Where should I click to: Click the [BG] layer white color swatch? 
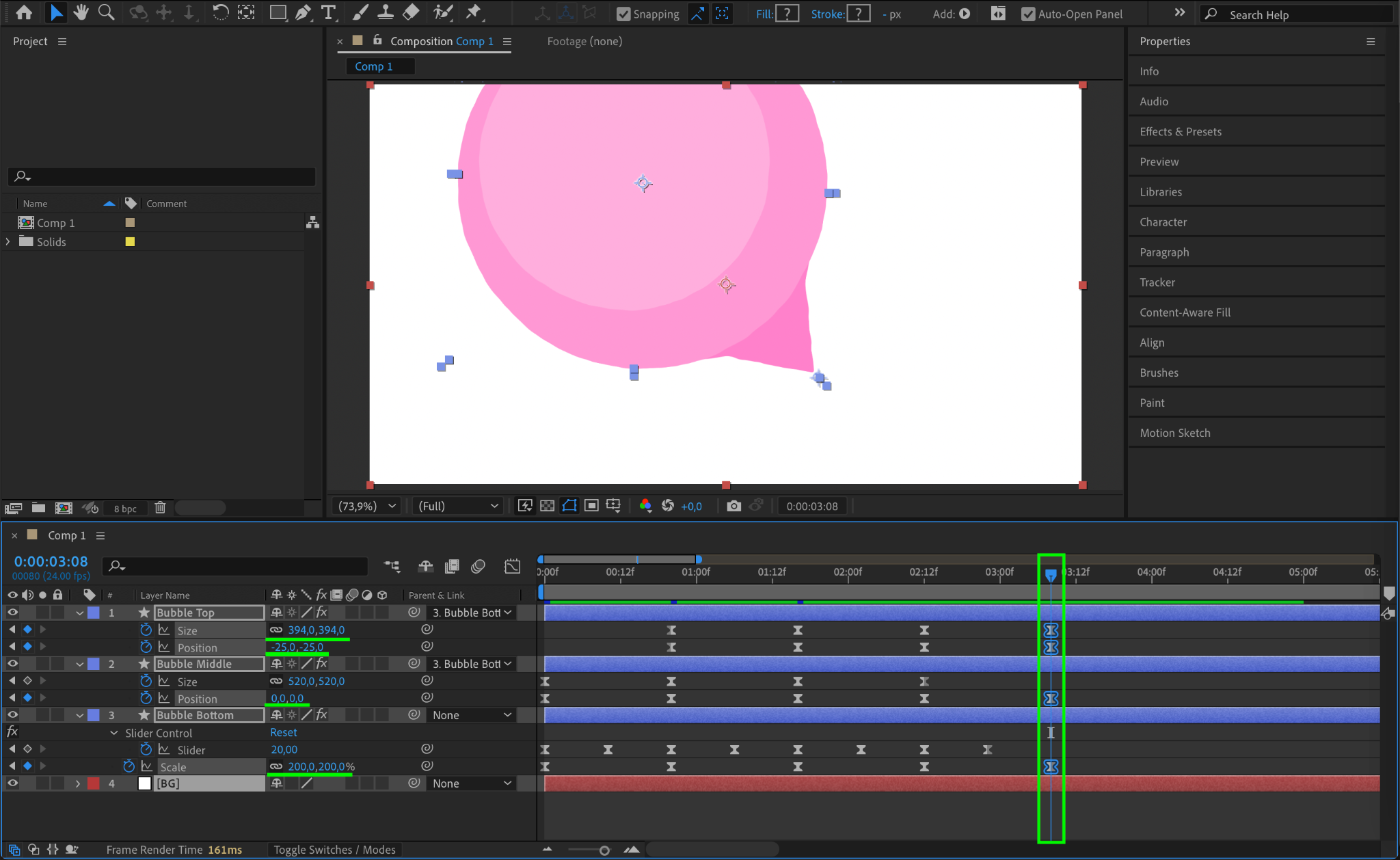tap(144, 783)
